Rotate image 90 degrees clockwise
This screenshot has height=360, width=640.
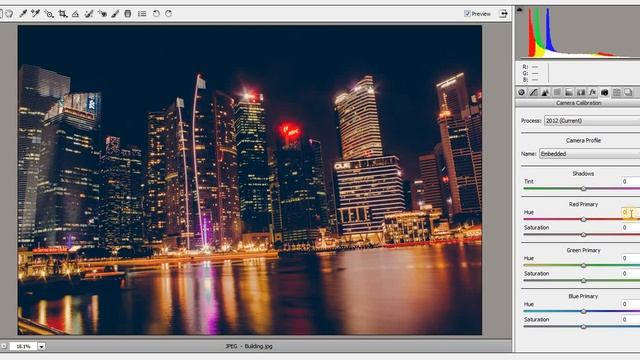tap(169, 14)
